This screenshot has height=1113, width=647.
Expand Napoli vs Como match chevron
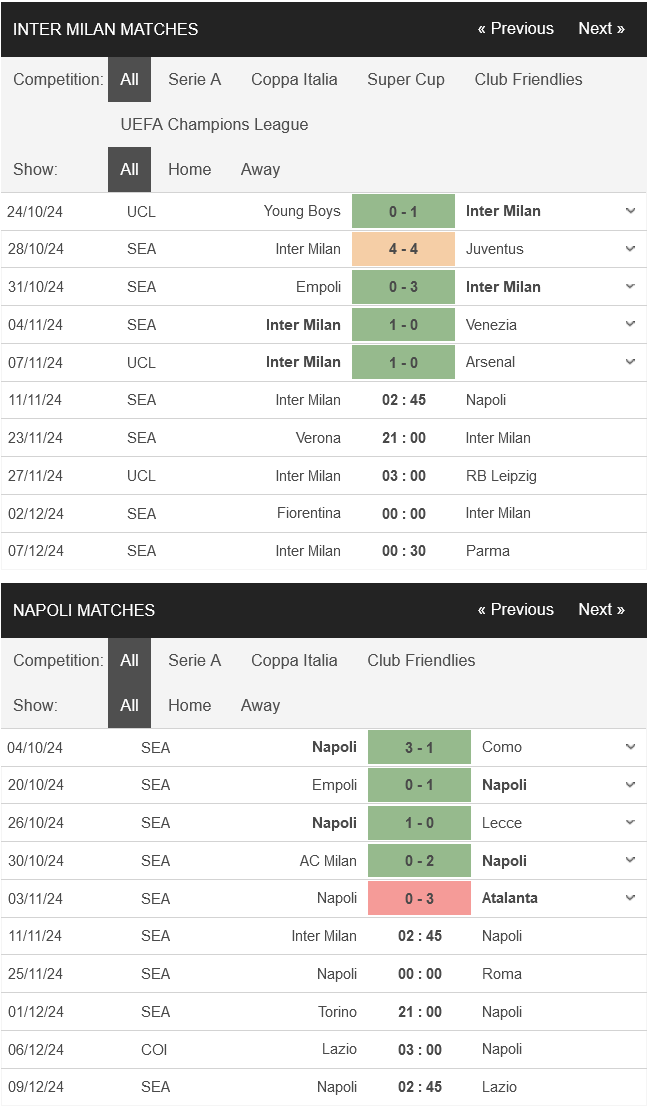point(630,747)
